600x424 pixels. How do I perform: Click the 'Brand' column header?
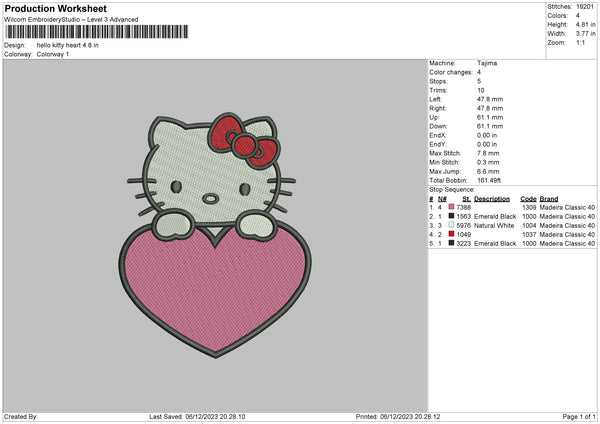click(549, 199)
